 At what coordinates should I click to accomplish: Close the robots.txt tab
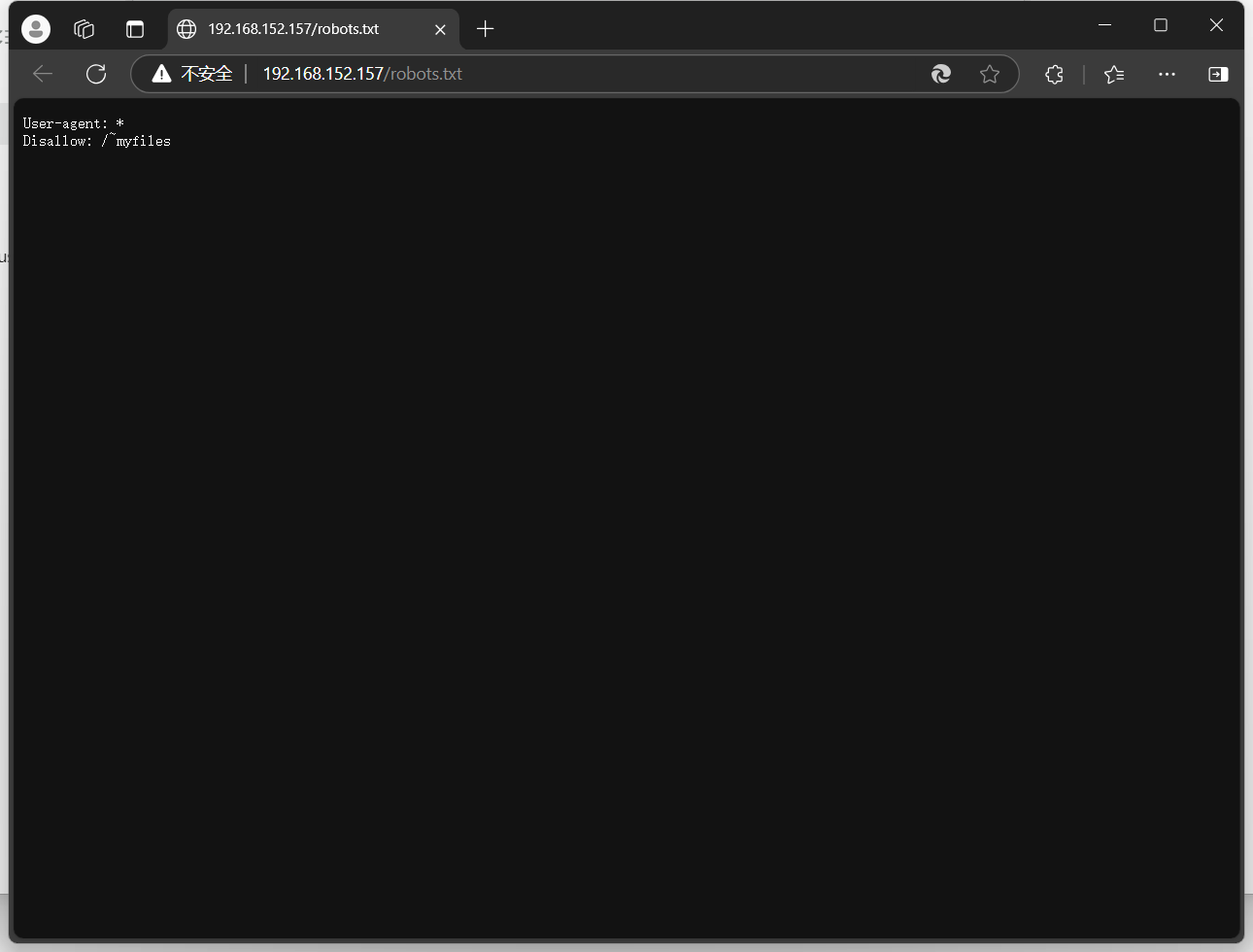pyautogui.click(x=440, y=29)
